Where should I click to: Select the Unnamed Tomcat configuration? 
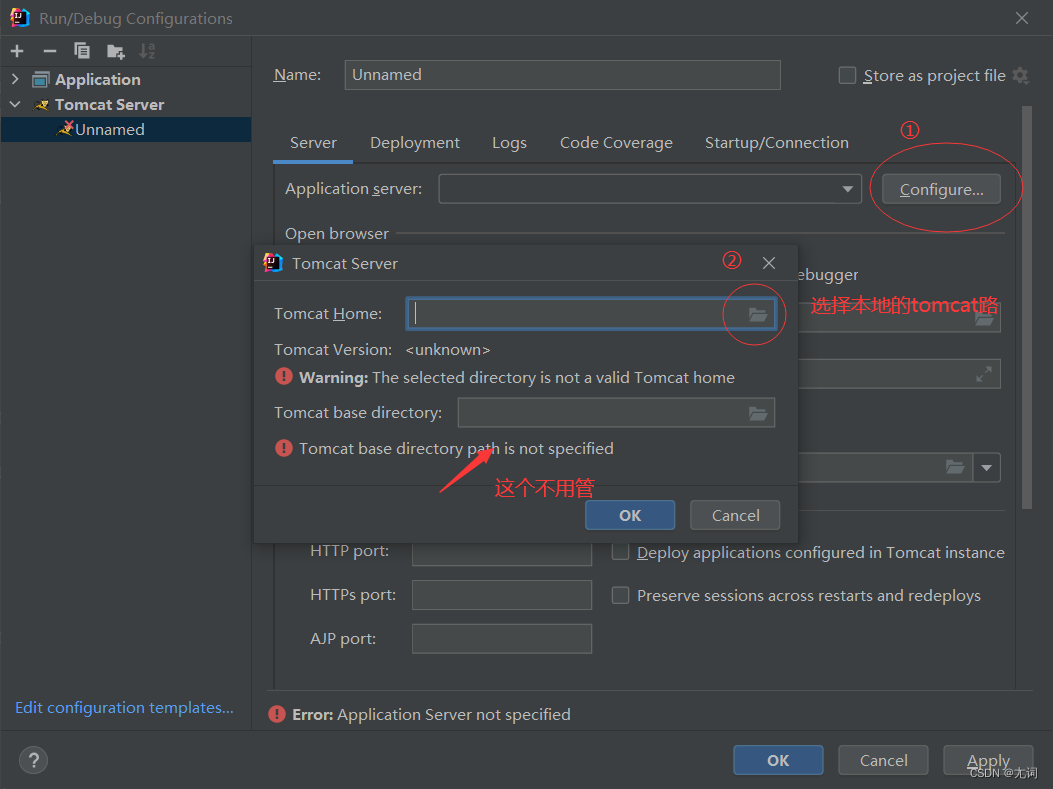pos(126,130)
